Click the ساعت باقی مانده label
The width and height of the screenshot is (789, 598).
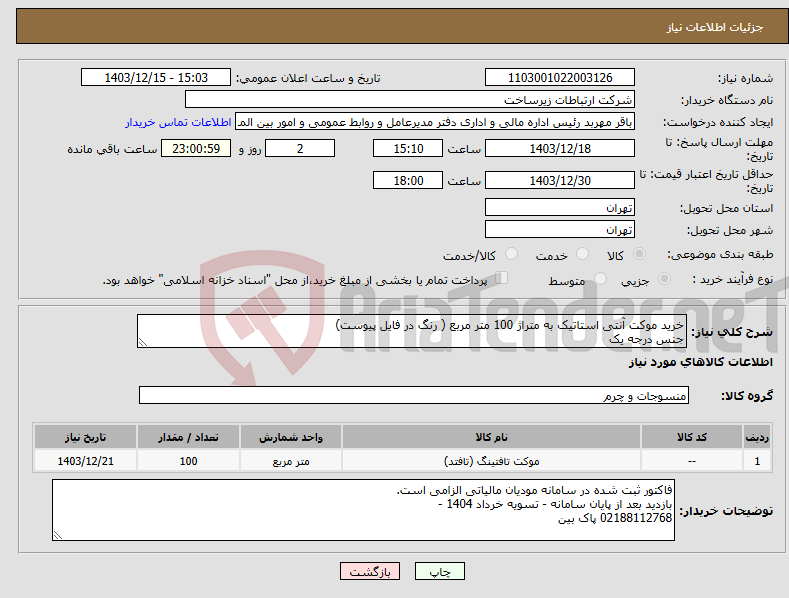(112, 150)
